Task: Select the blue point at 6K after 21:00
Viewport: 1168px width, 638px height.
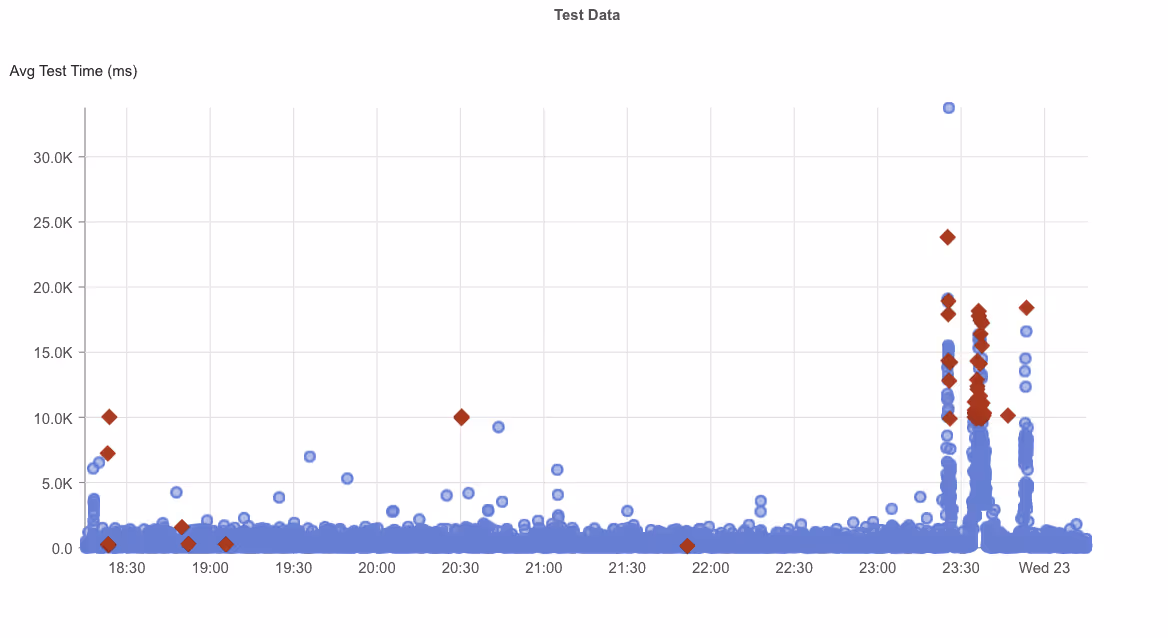Action: 557,470
